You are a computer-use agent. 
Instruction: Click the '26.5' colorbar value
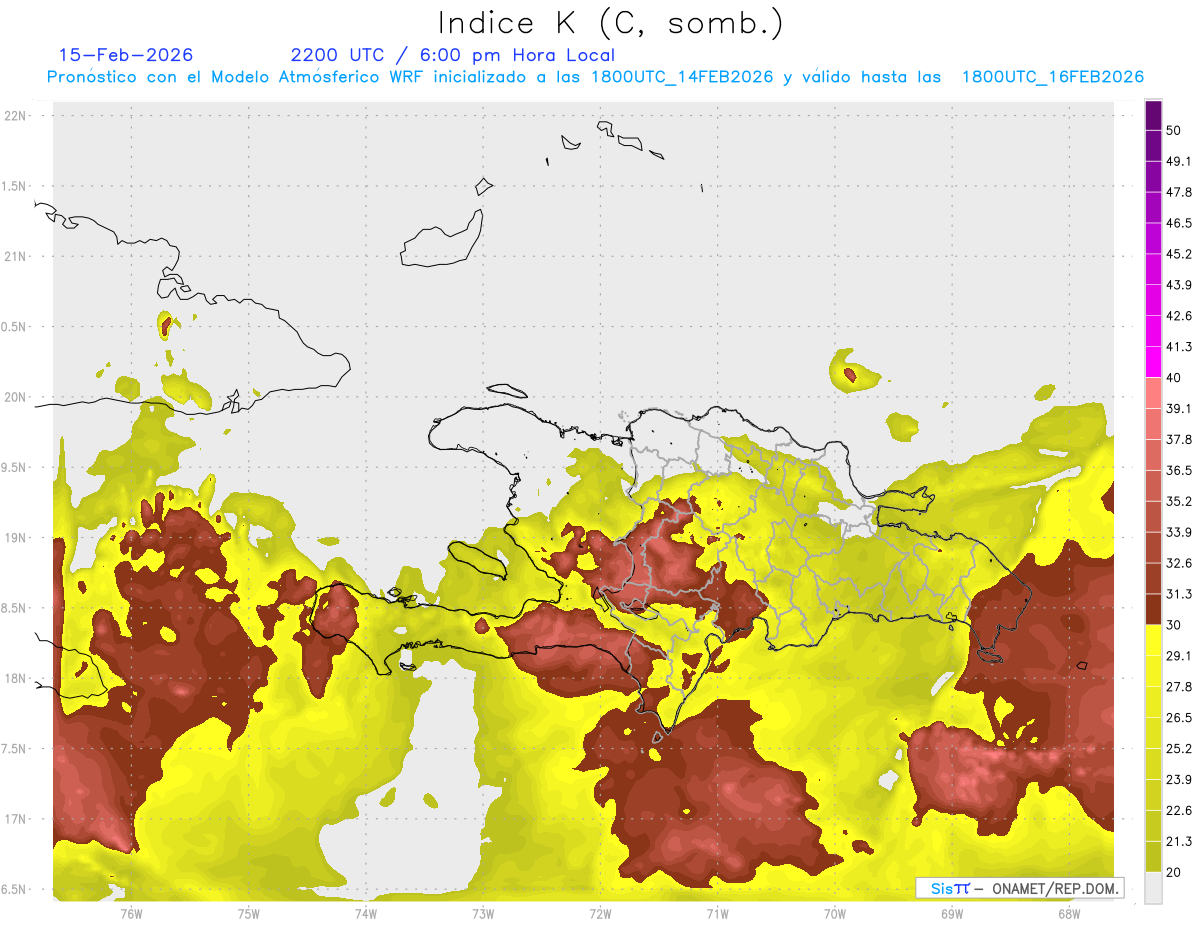(1179, 718)
